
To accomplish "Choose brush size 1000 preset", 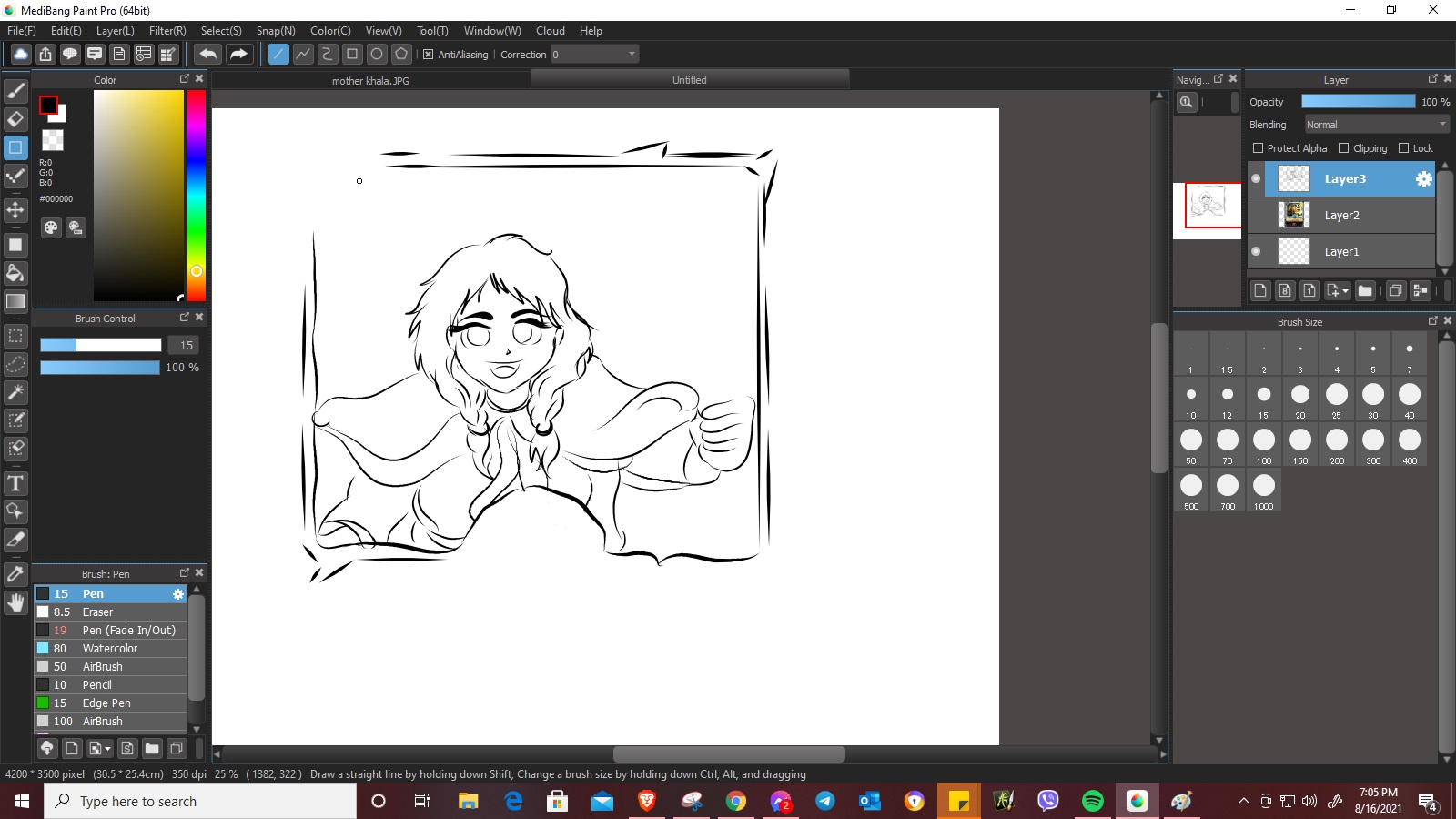I will click(1264, 490).
